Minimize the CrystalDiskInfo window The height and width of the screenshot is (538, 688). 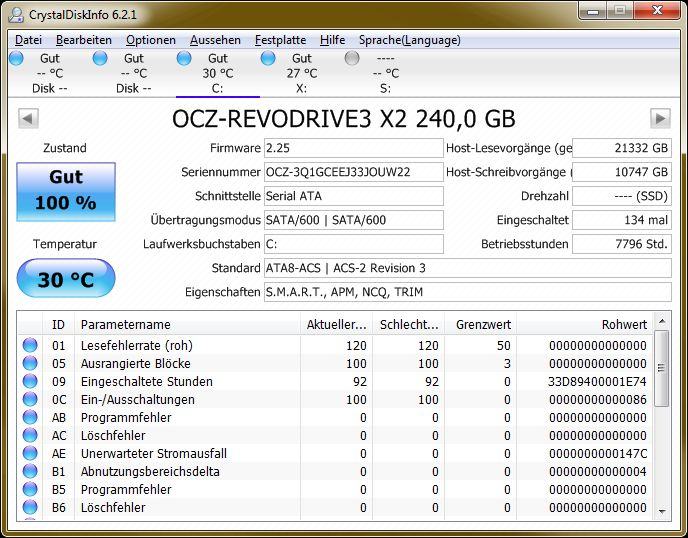(593, 11)
